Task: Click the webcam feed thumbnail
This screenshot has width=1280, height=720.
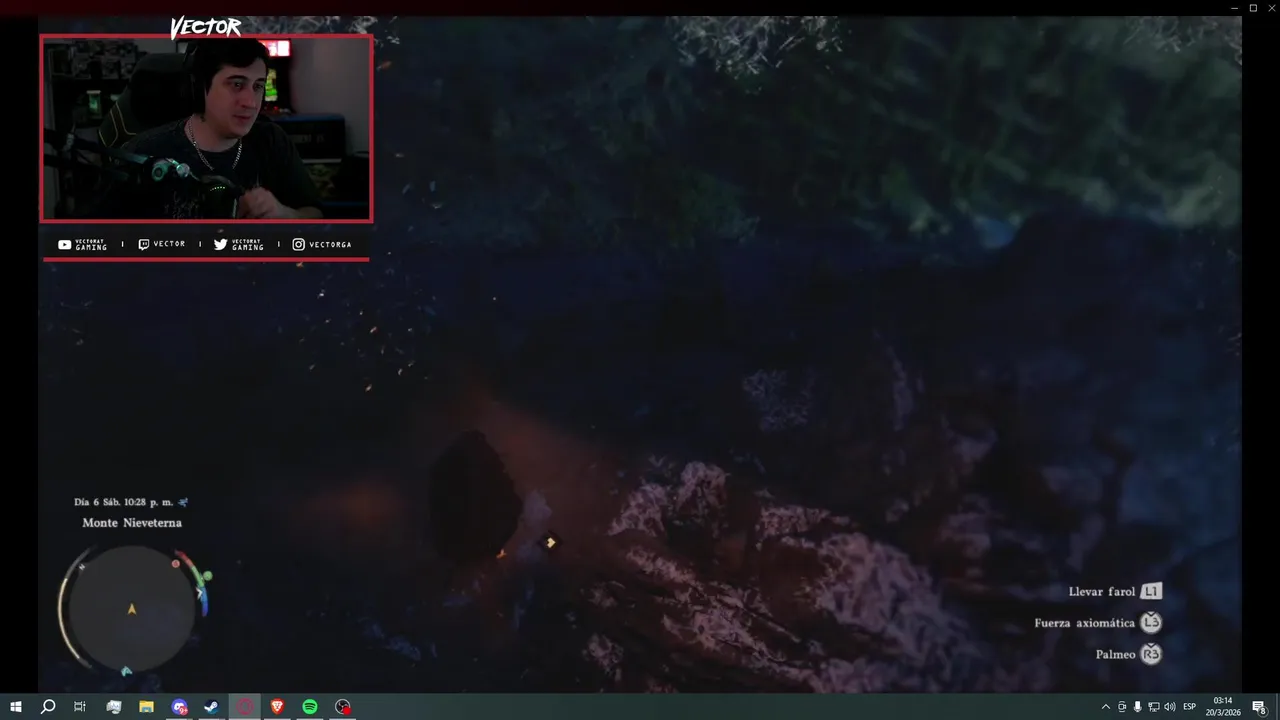Action: tap(206, 128)
